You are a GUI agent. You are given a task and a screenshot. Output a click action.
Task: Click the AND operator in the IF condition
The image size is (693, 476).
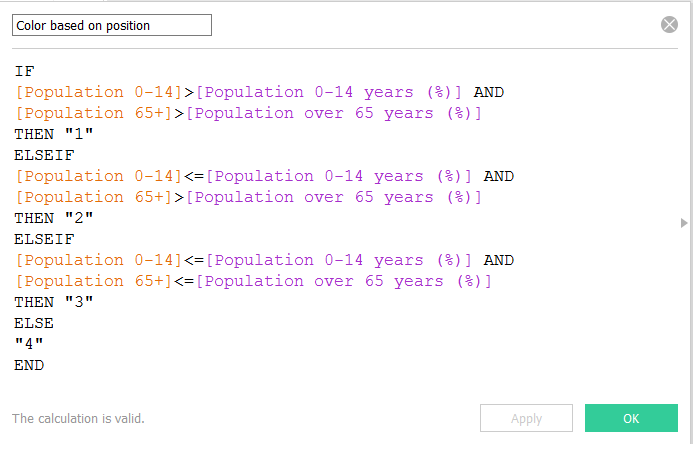(488, 92)
